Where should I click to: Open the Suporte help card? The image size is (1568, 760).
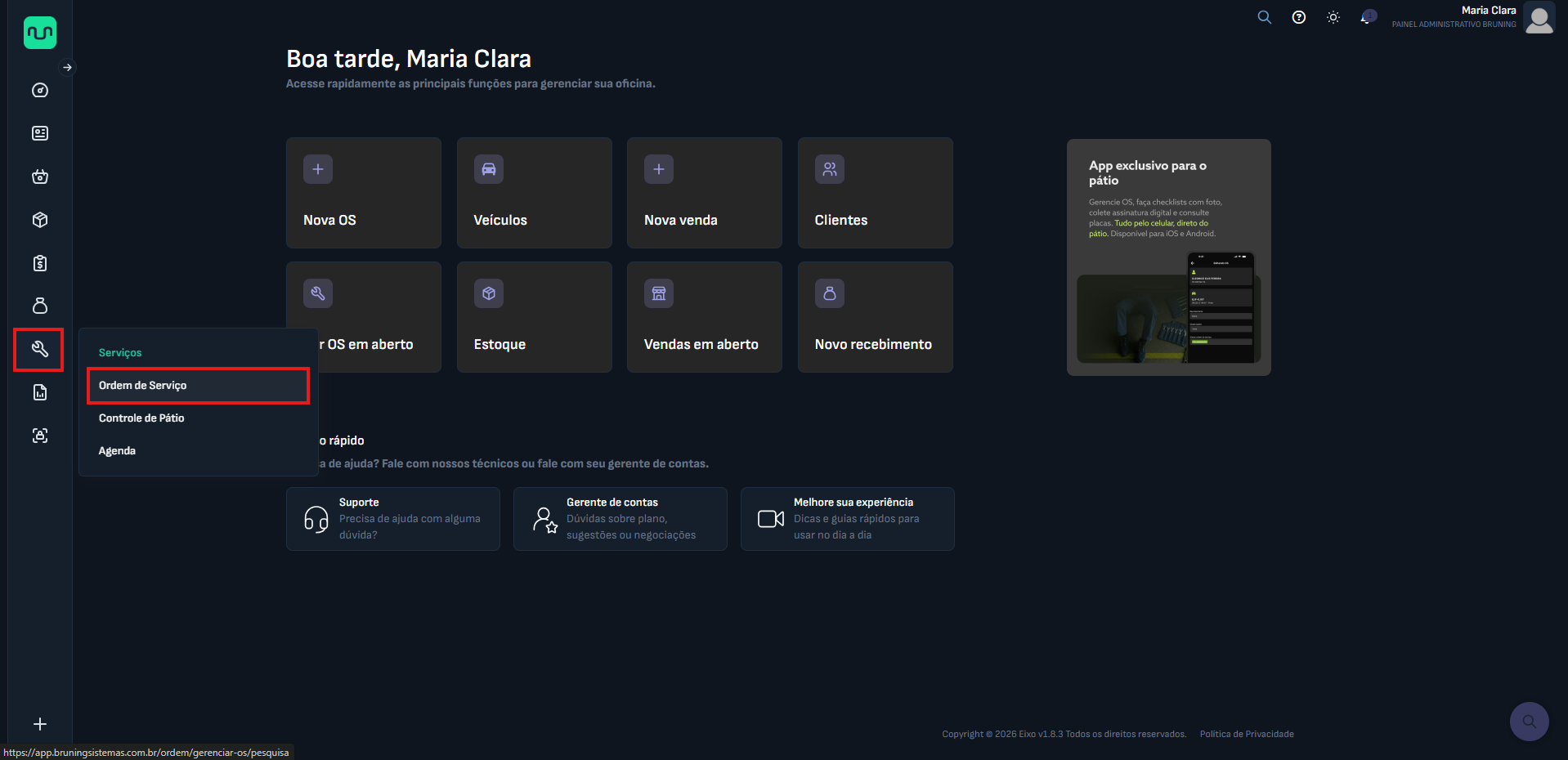click(393, 519)
